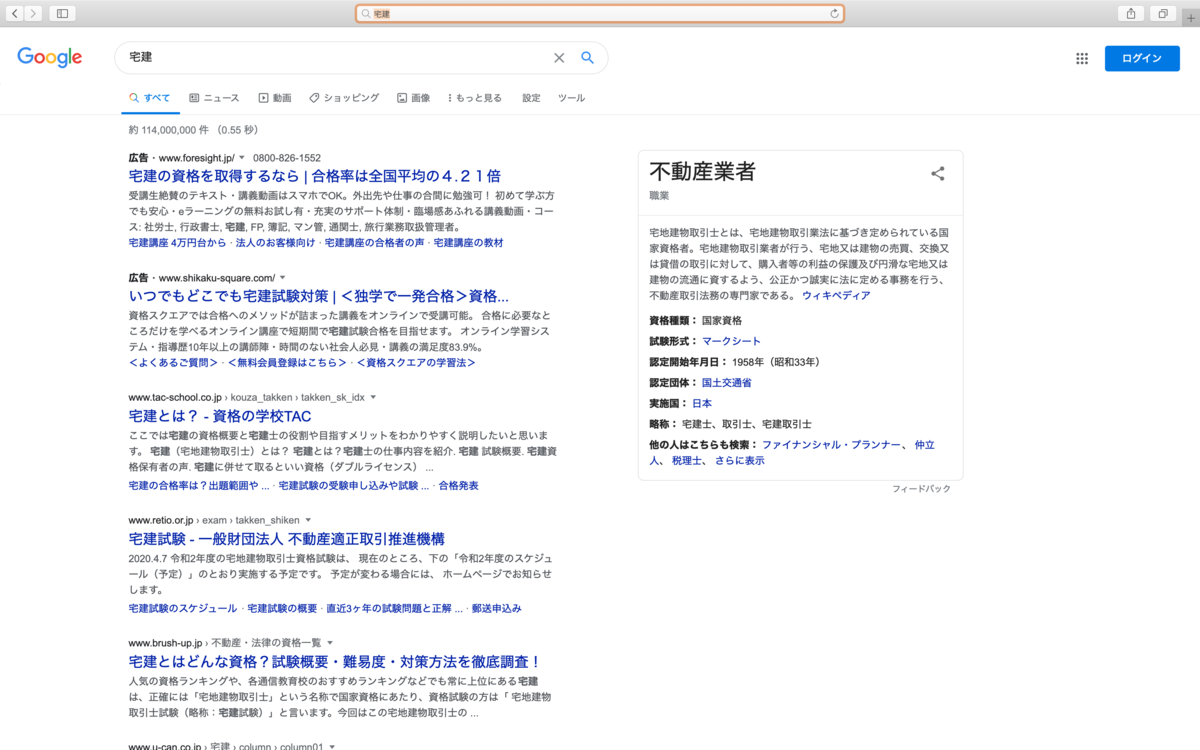Image resolution: width=1200 pixels, height=750 pixels.
Task: Click ファイナンシャル・プランナー related search
Action: 833,444
